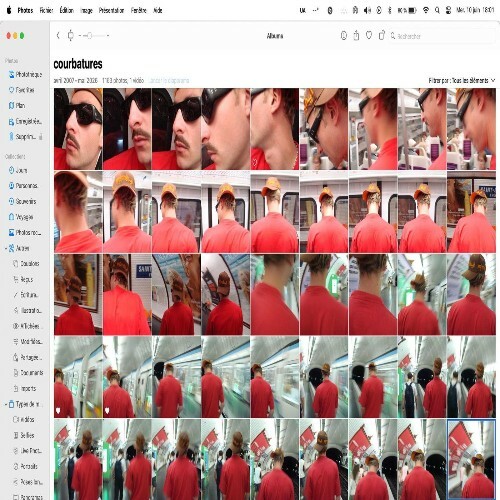Screen dimensions: 500x500
Task: Click the Rechercher search field
Action: pos(441,36)
